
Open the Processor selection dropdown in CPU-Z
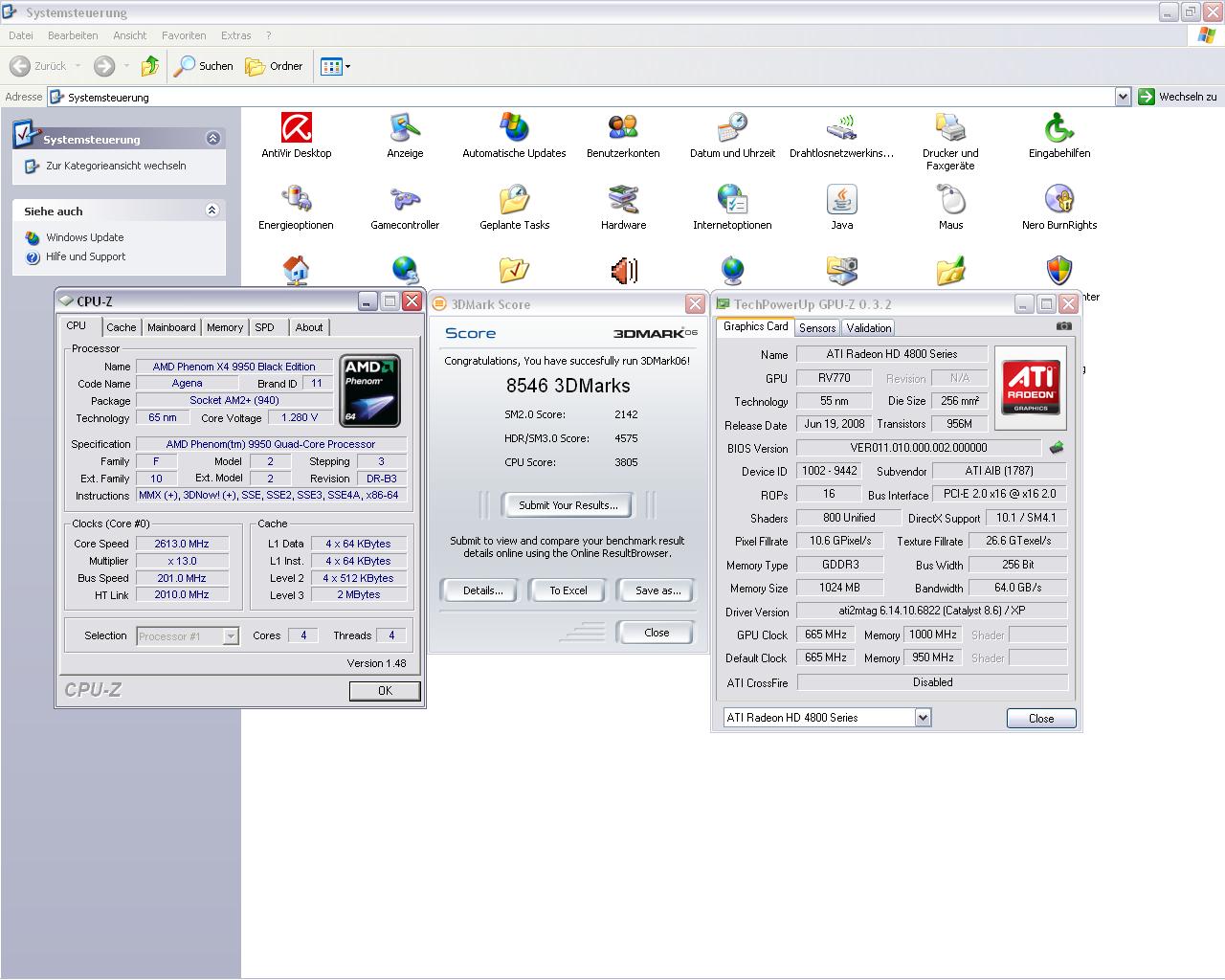[x=231, y=636]
